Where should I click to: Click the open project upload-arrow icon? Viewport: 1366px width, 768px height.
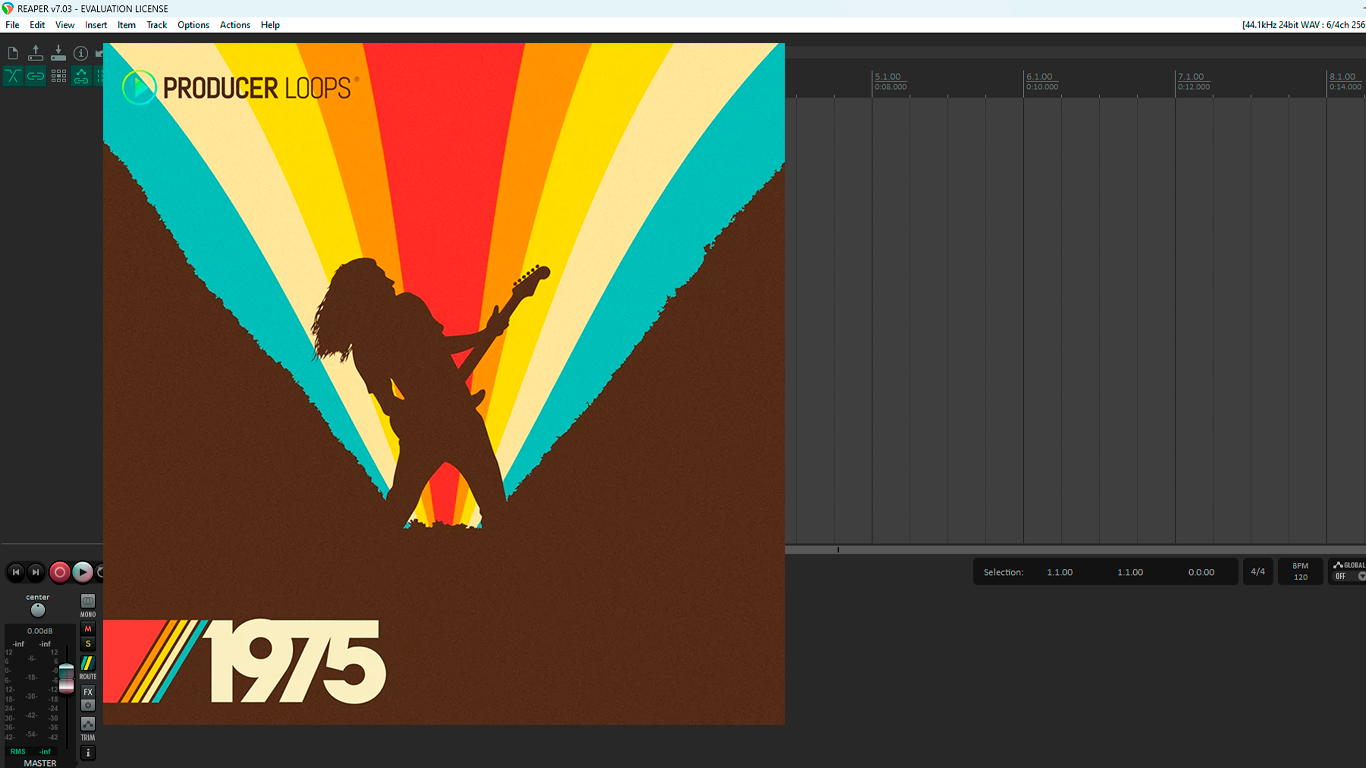36,53
